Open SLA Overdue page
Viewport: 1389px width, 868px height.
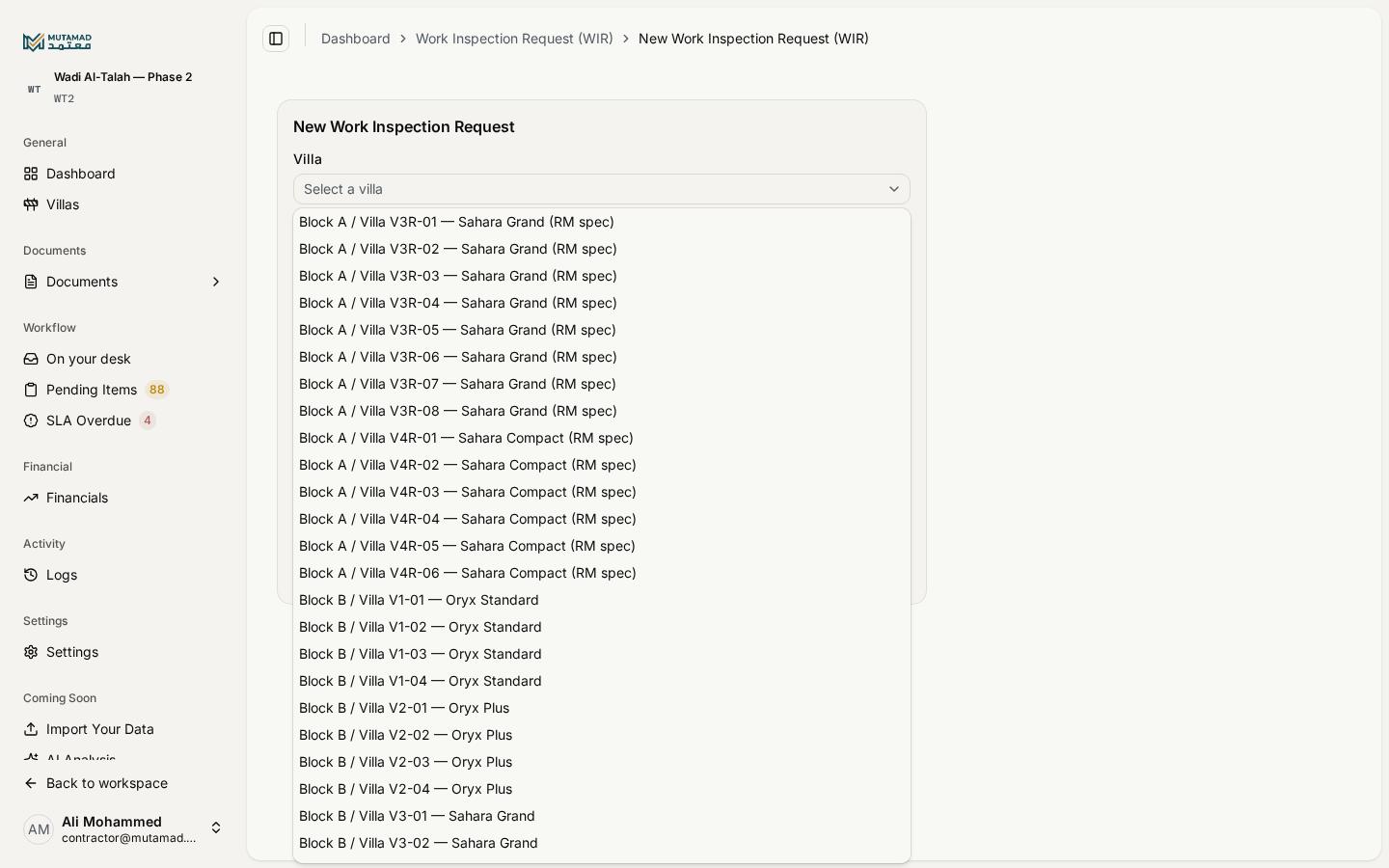click(123, 420)
